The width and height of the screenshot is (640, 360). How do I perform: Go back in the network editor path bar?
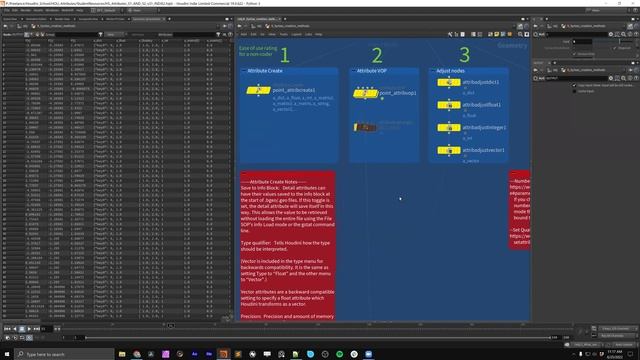(240, 26)
